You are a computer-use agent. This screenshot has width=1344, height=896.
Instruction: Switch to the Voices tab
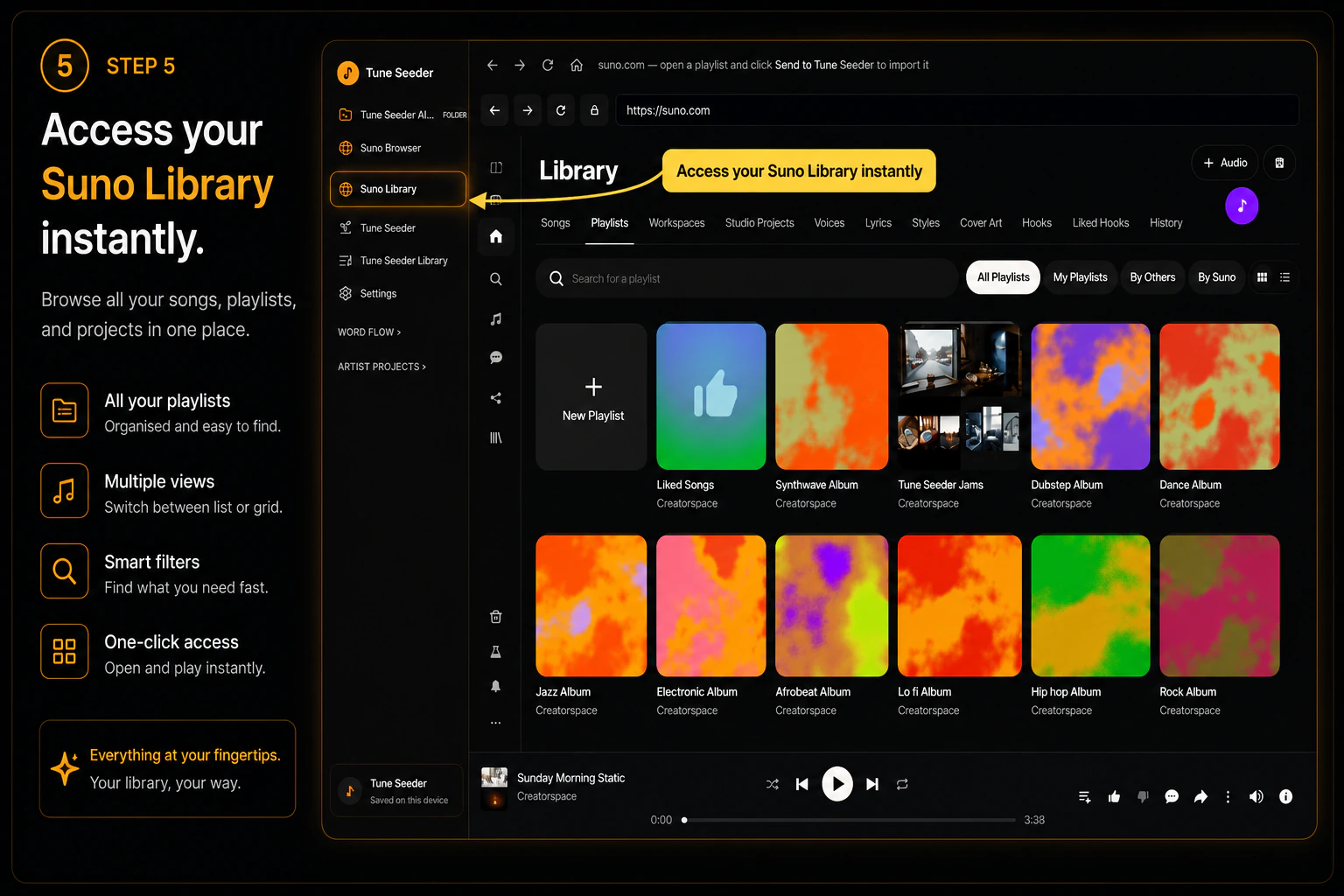(829, 223)
